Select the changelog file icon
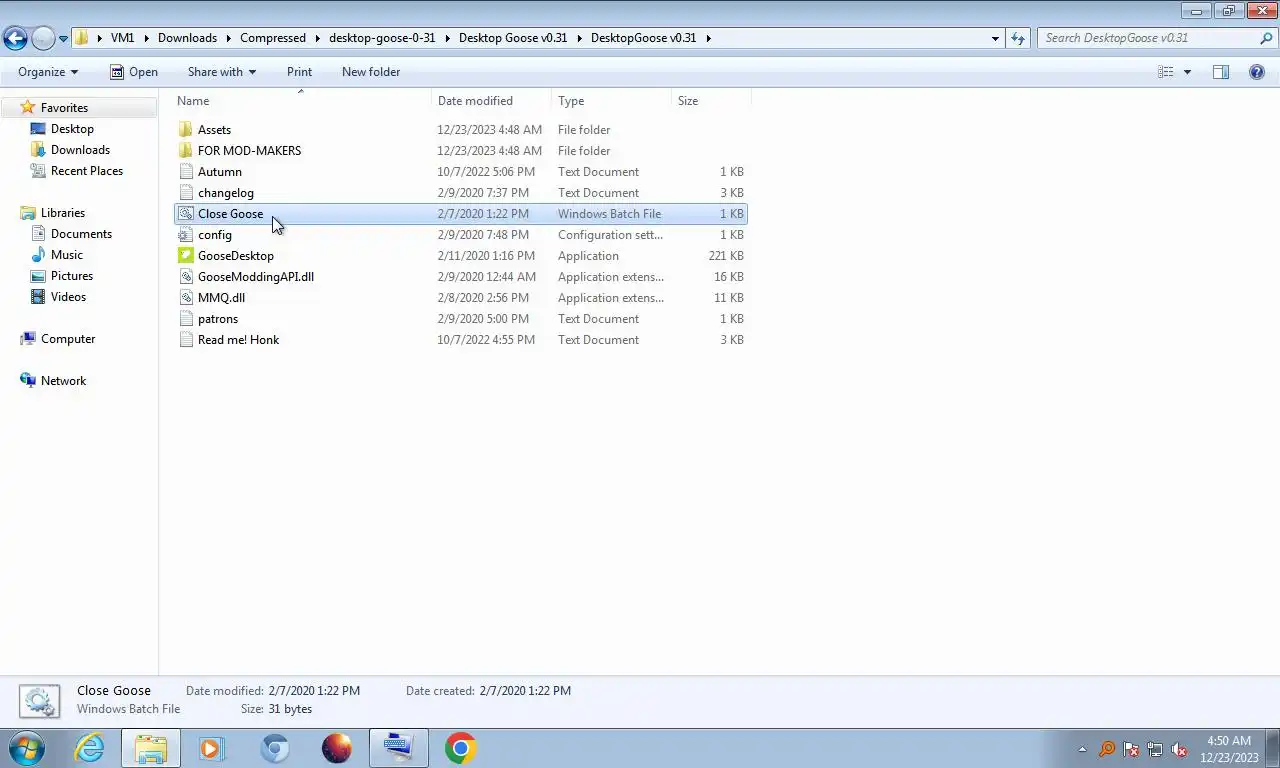This screenshot has height=768, width=1280. point(185,193)
